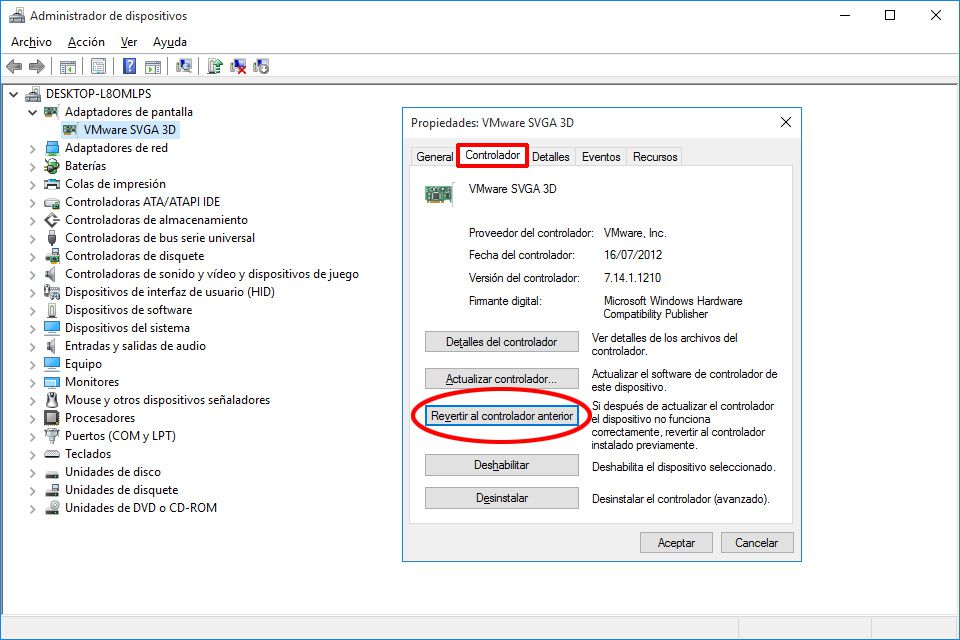Click driver version 7.14.1.1210 text

tap(632, 278)
